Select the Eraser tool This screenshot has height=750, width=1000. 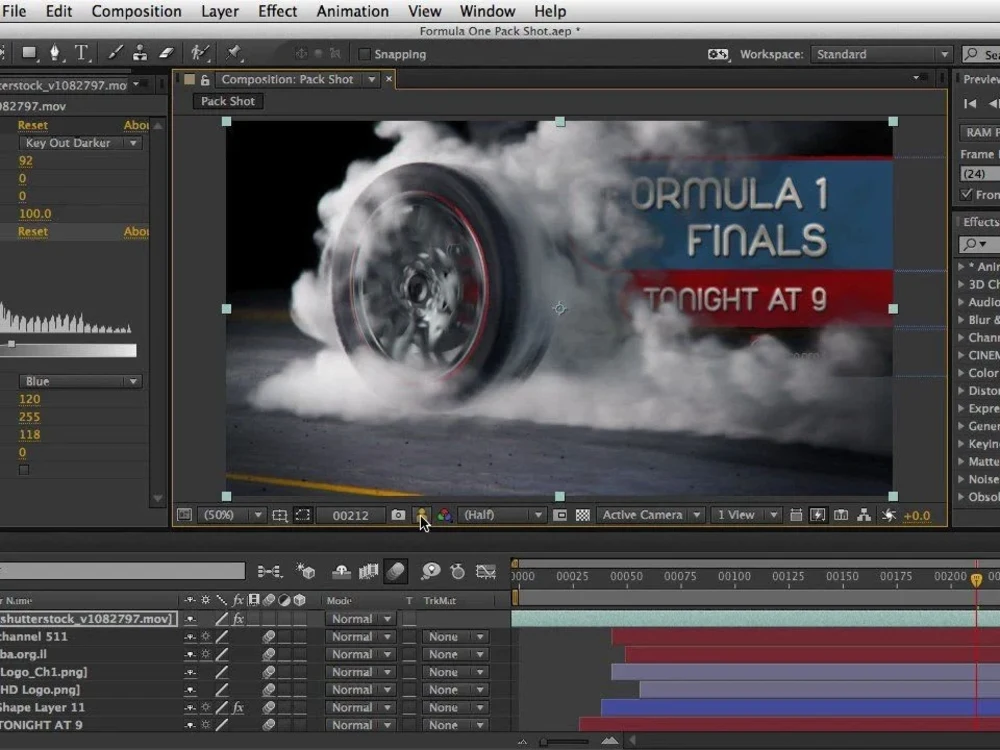click(x=166, y=54)
